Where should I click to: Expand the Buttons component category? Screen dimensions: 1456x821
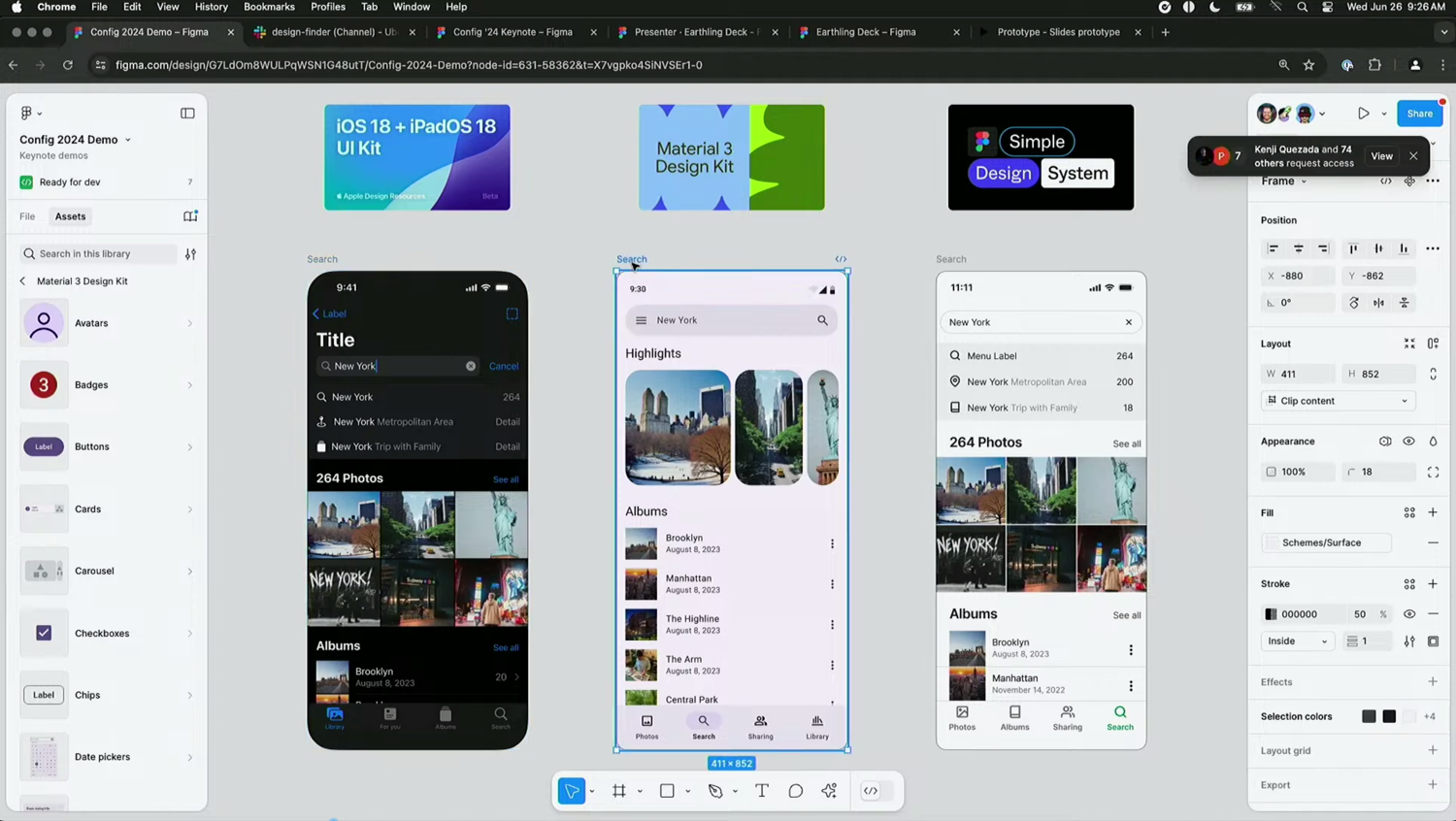[x=107, y=447]
